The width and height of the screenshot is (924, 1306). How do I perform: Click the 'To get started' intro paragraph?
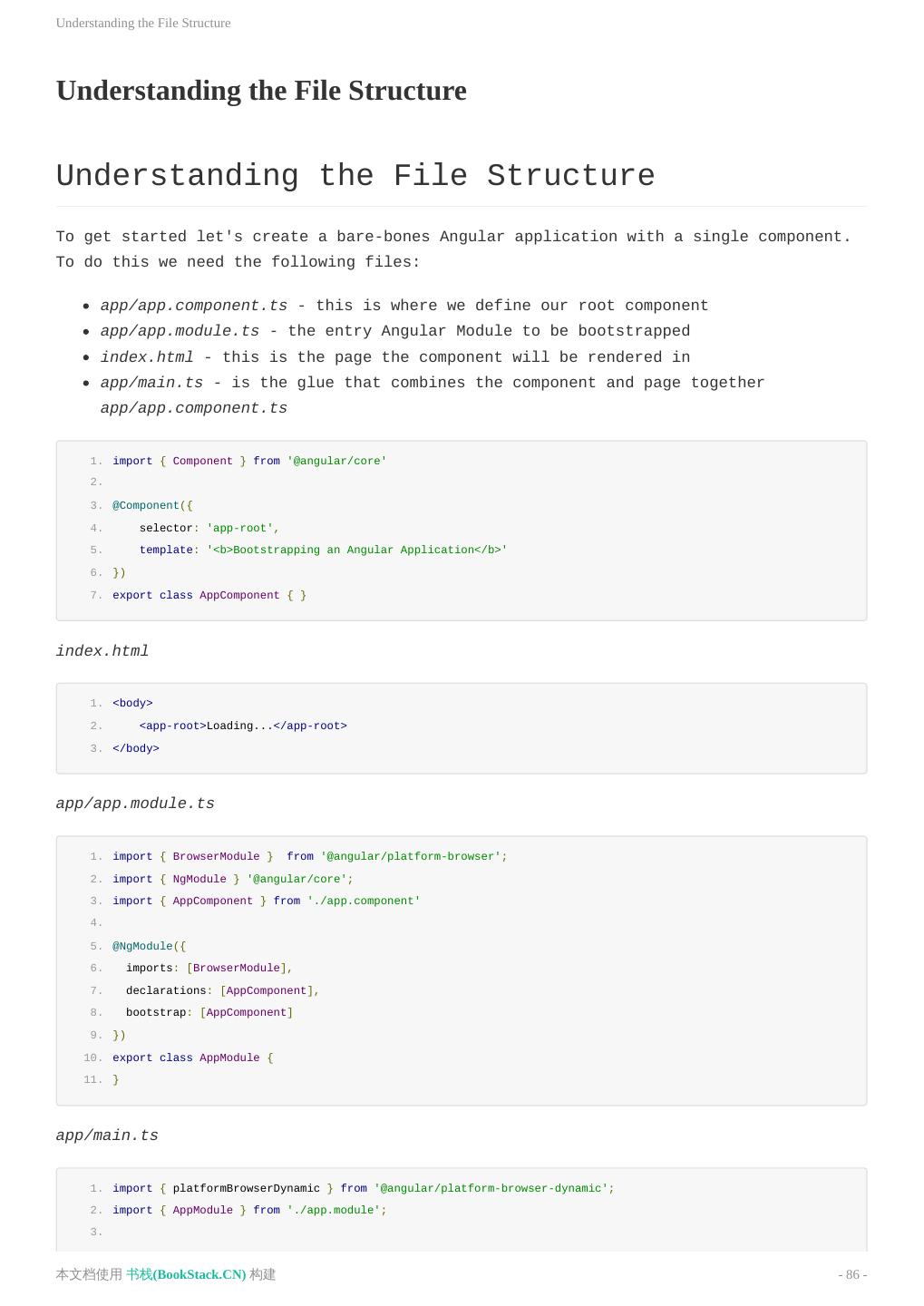(453, 249)
